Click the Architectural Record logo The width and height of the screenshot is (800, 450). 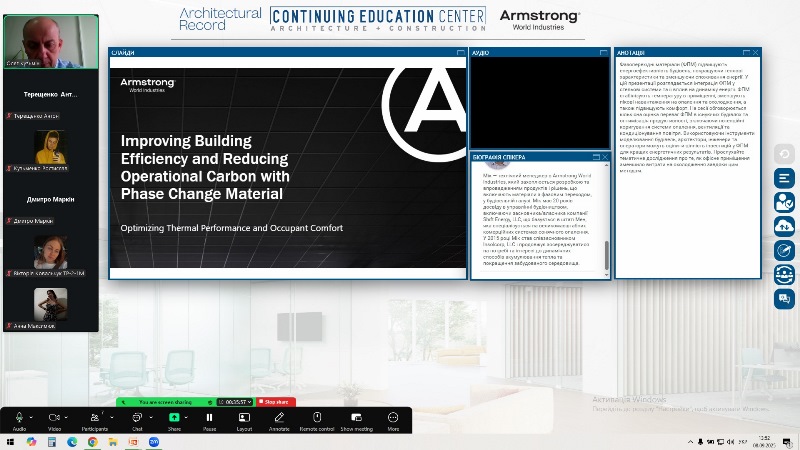[220, 19]
